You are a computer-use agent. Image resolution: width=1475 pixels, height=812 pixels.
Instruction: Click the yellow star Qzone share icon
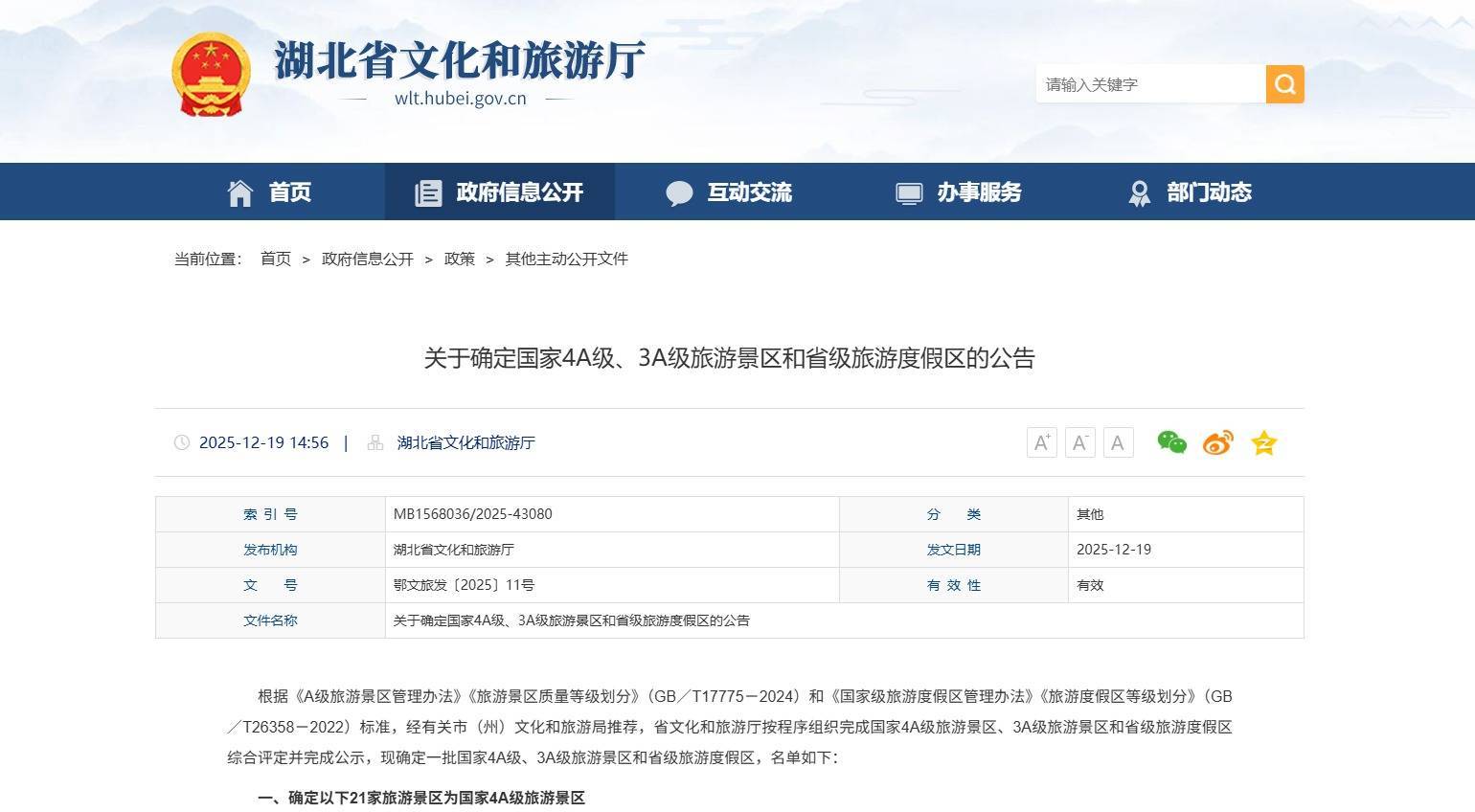coord(1263,442)
